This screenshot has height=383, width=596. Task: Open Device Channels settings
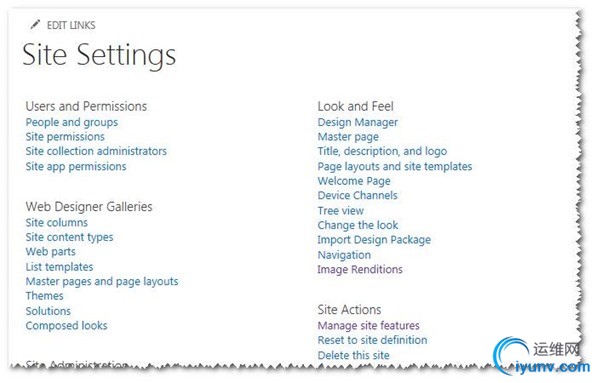[x=358, y=196]
